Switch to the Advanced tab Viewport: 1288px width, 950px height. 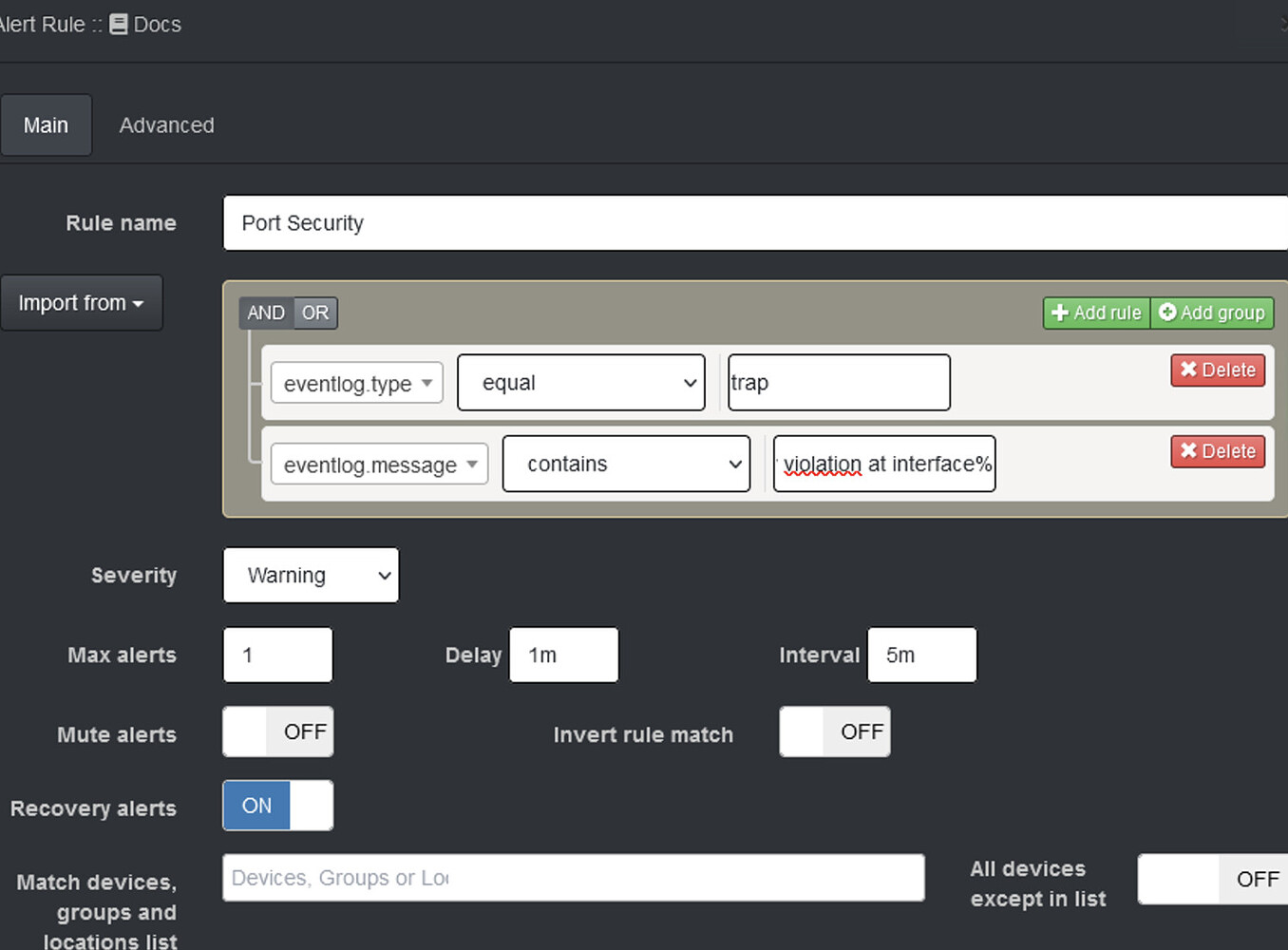[x=166, y=124]
